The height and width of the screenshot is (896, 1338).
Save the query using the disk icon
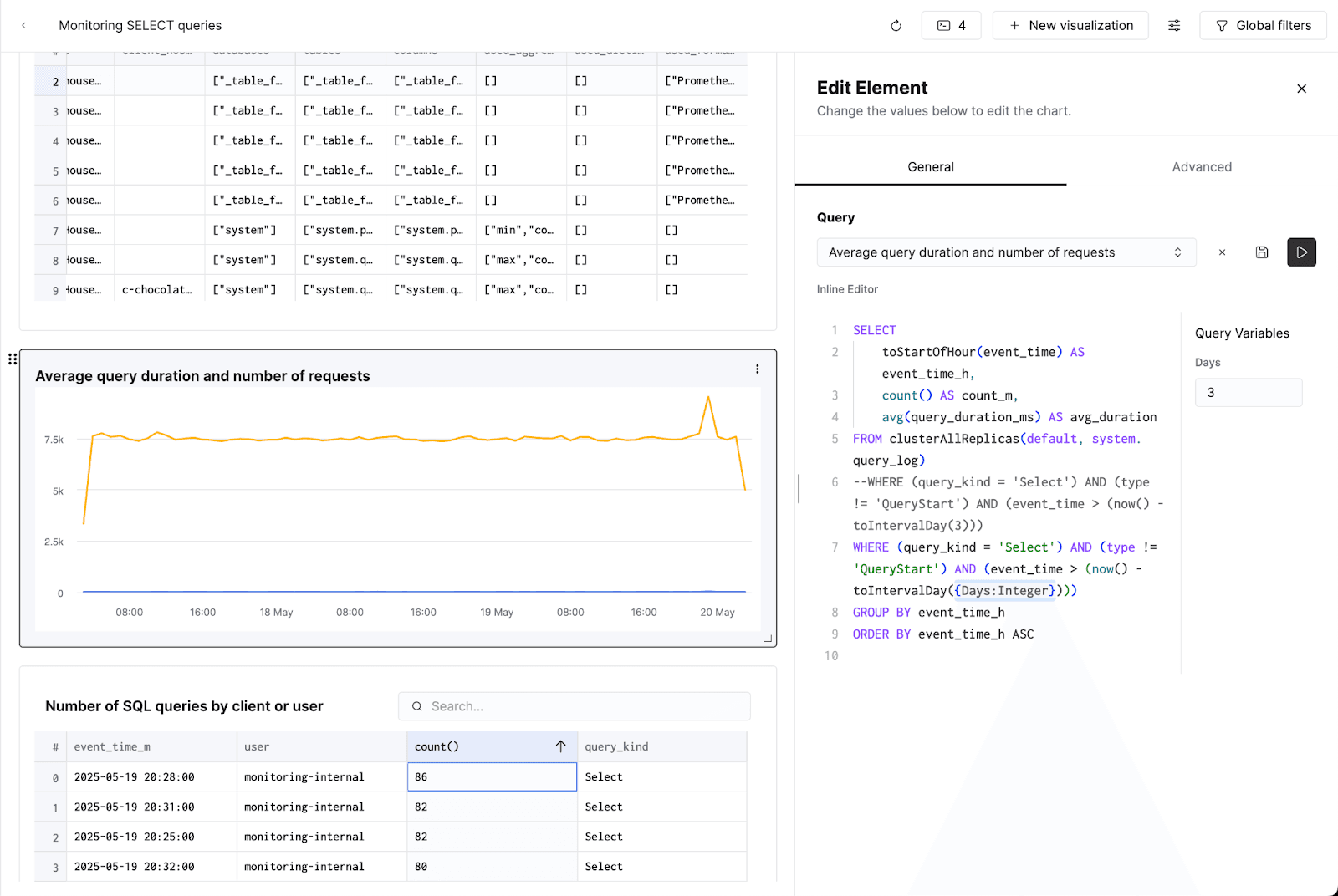(x=1262, y=252)
